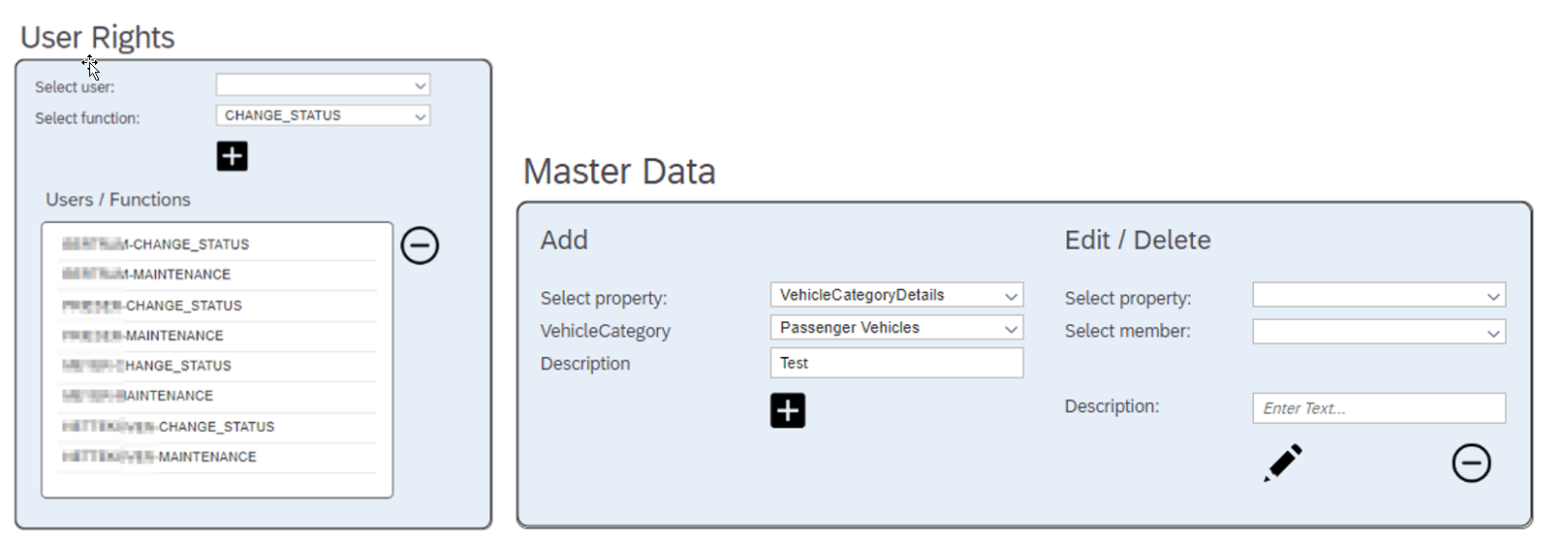Click the minus circle icon in Edit / Delete
Viewport: 1568px width, 548px height.
tap(1470, 463)
